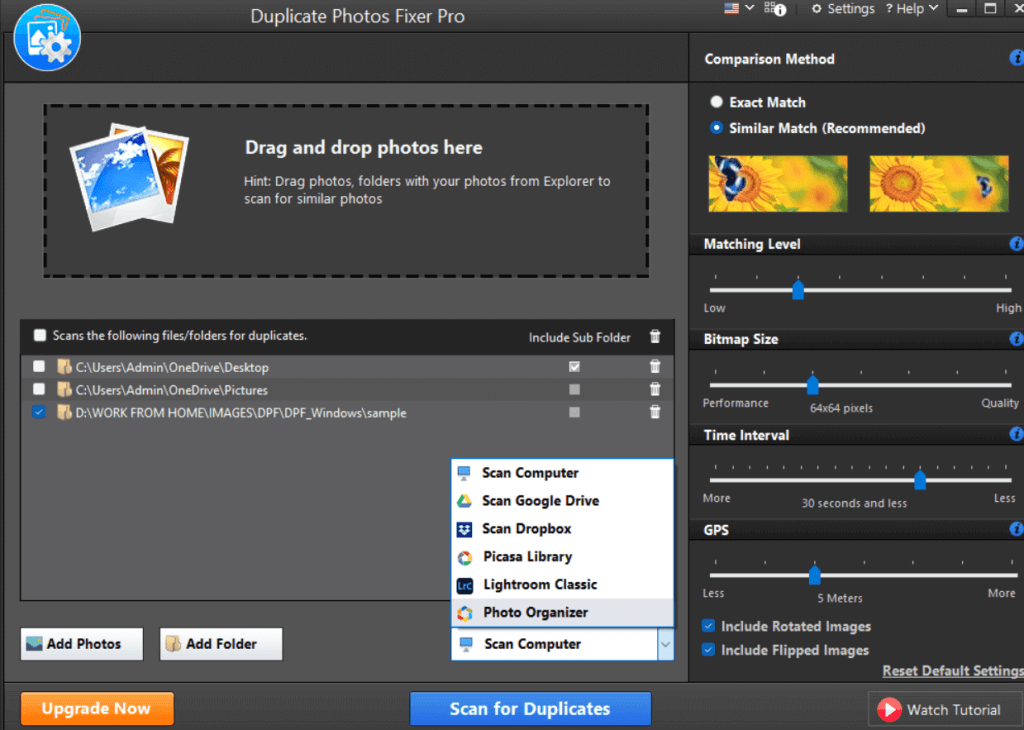Uncheck the DPF_Windows\sample folder checkbox
The height and width of the screenshot is (730, 1024).
pos(39,412)
